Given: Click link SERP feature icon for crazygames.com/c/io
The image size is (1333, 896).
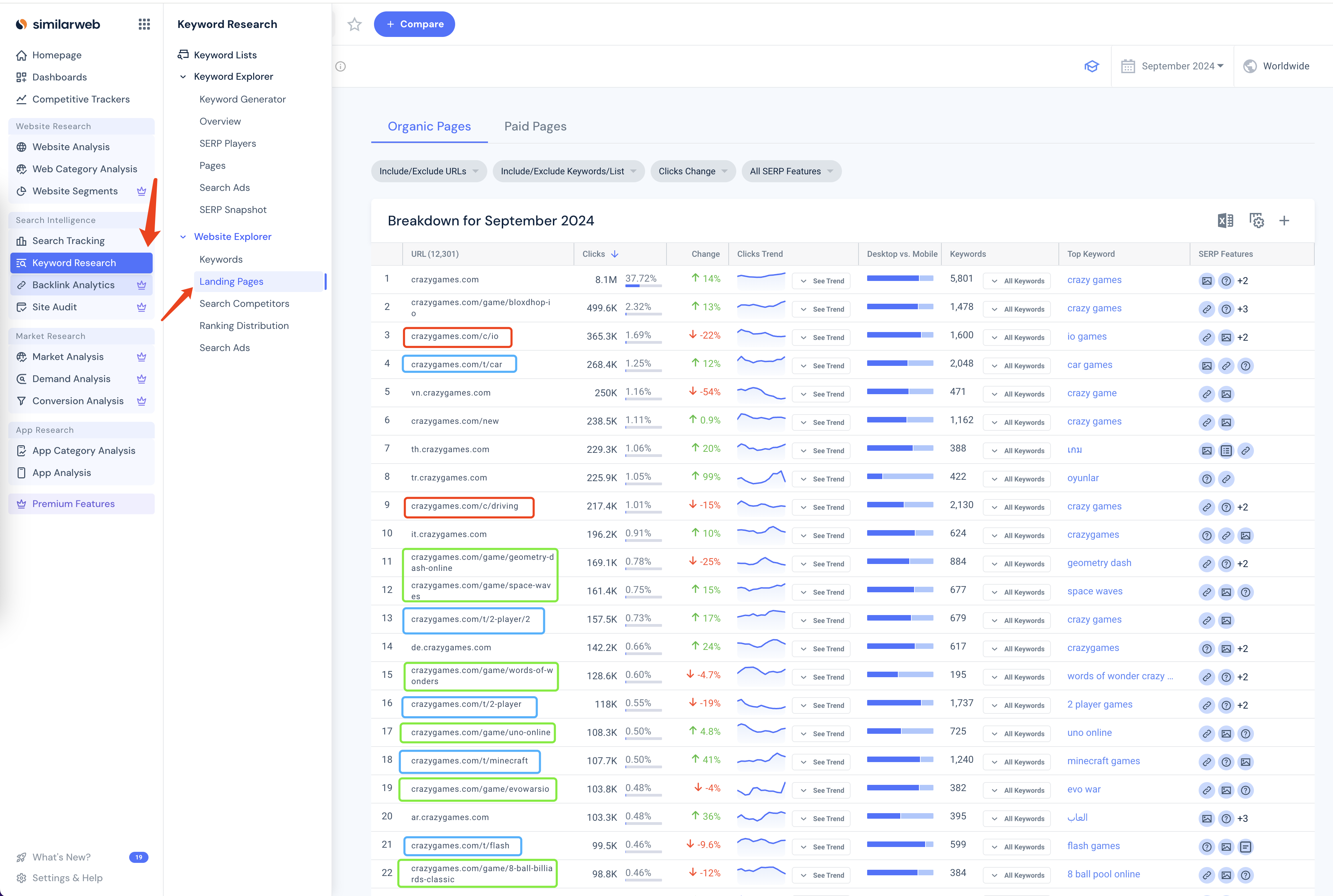Looking at the screenshot, I should pos(1207,337).
